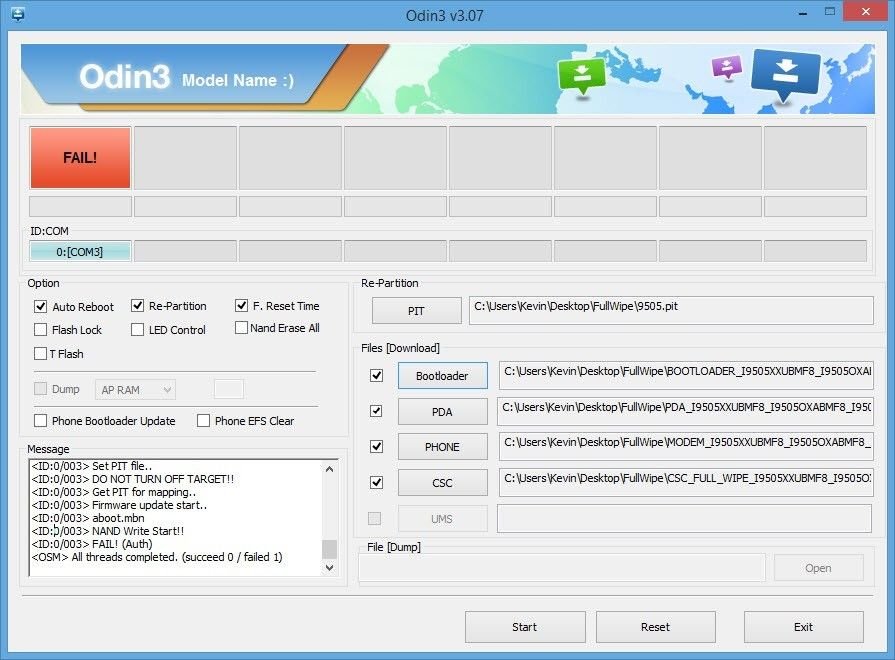This screenshot has width=895, height=660.
Task: Click the CSC_FULL_WIPE file path field
Action: [686, 482]
